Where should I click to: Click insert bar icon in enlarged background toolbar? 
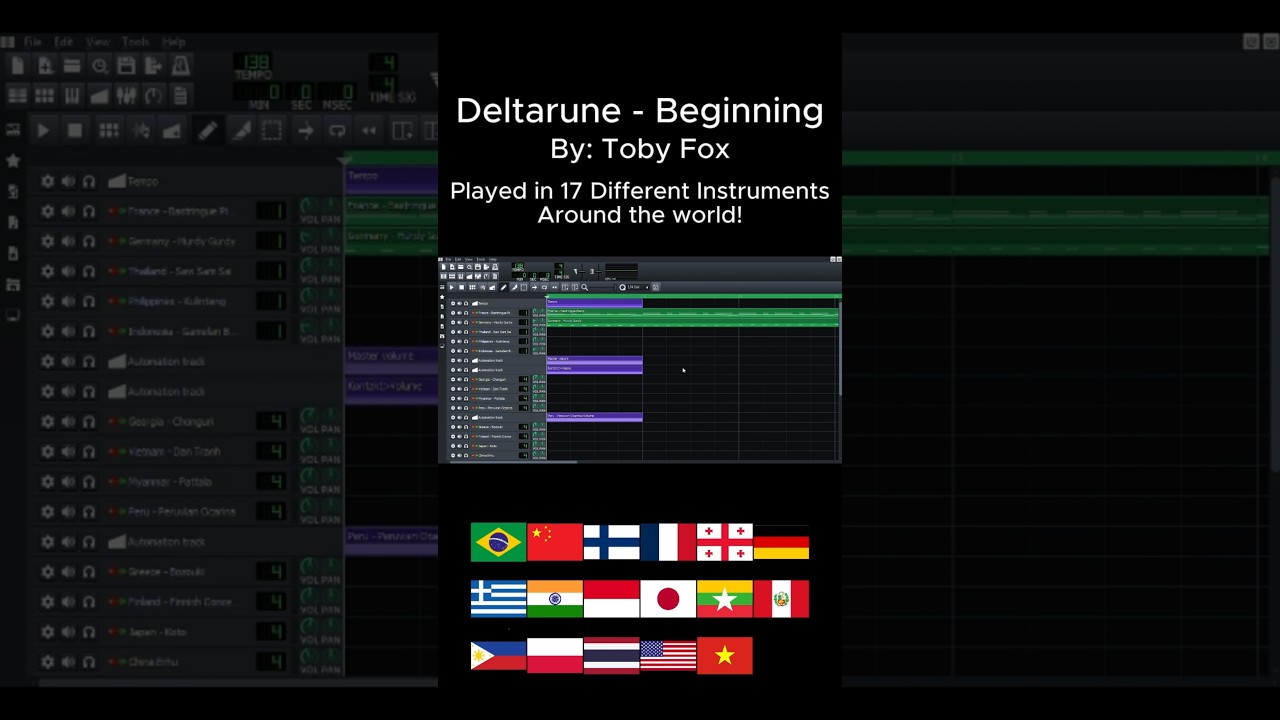pyautogui.click(x=403, y=131)
